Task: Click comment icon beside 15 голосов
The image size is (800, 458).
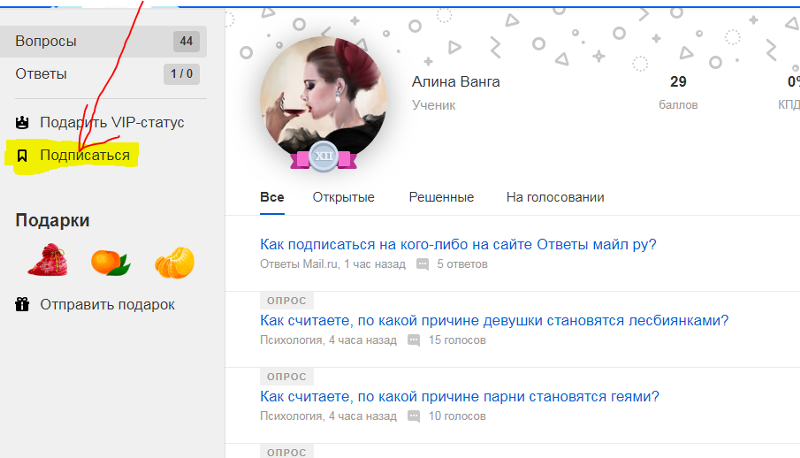Action: click(x=414, y=340)
